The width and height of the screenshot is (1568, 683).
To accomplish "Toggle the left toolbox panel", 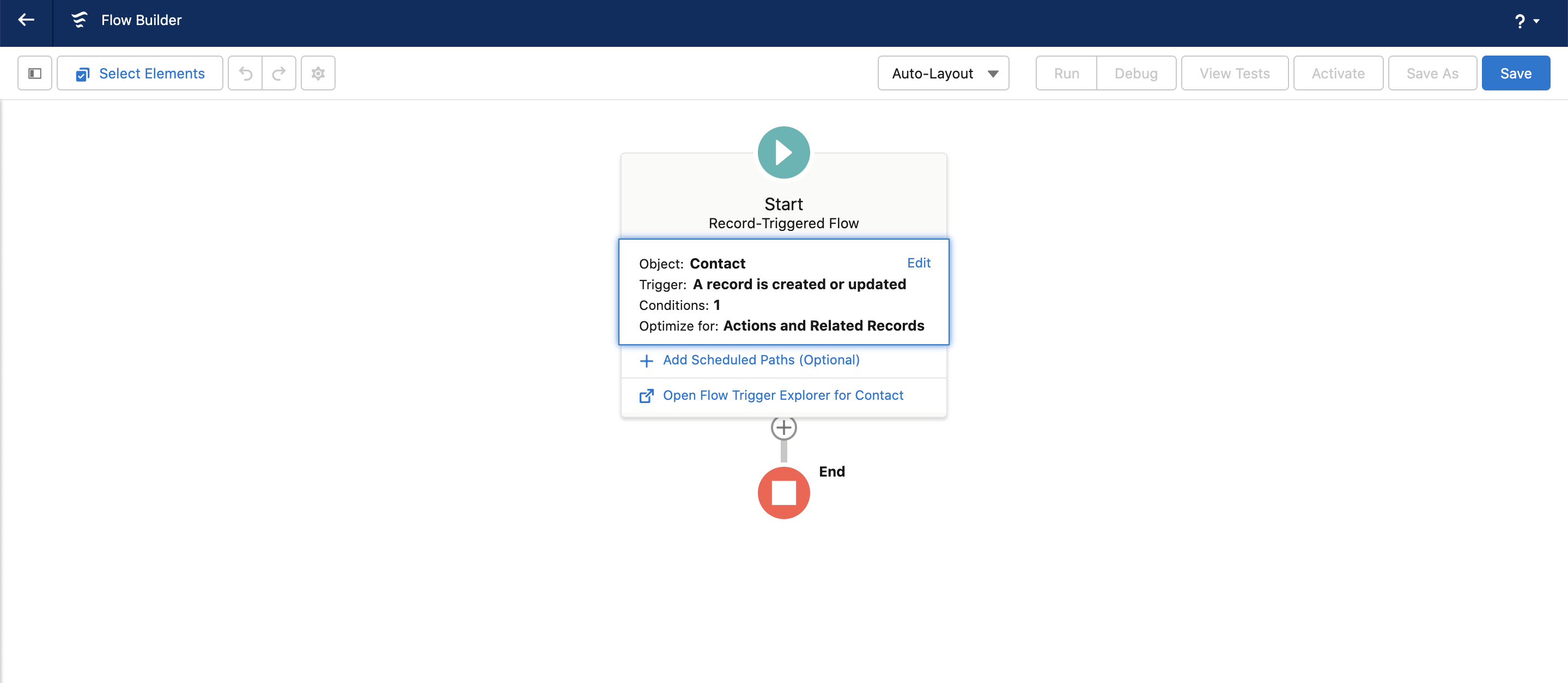I will pyautogui.click(x=35, y=74).
